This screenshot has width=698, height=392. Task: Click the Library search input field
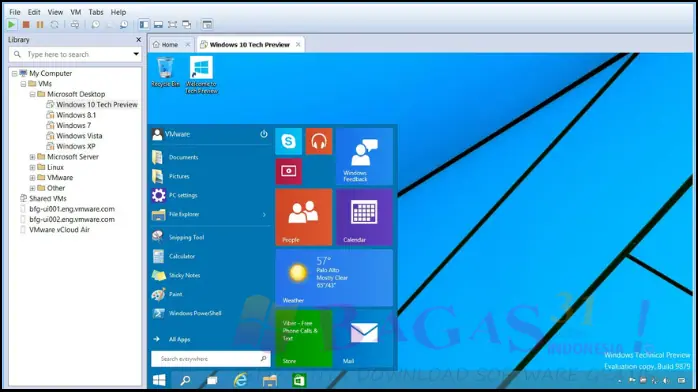coord(75,54)
